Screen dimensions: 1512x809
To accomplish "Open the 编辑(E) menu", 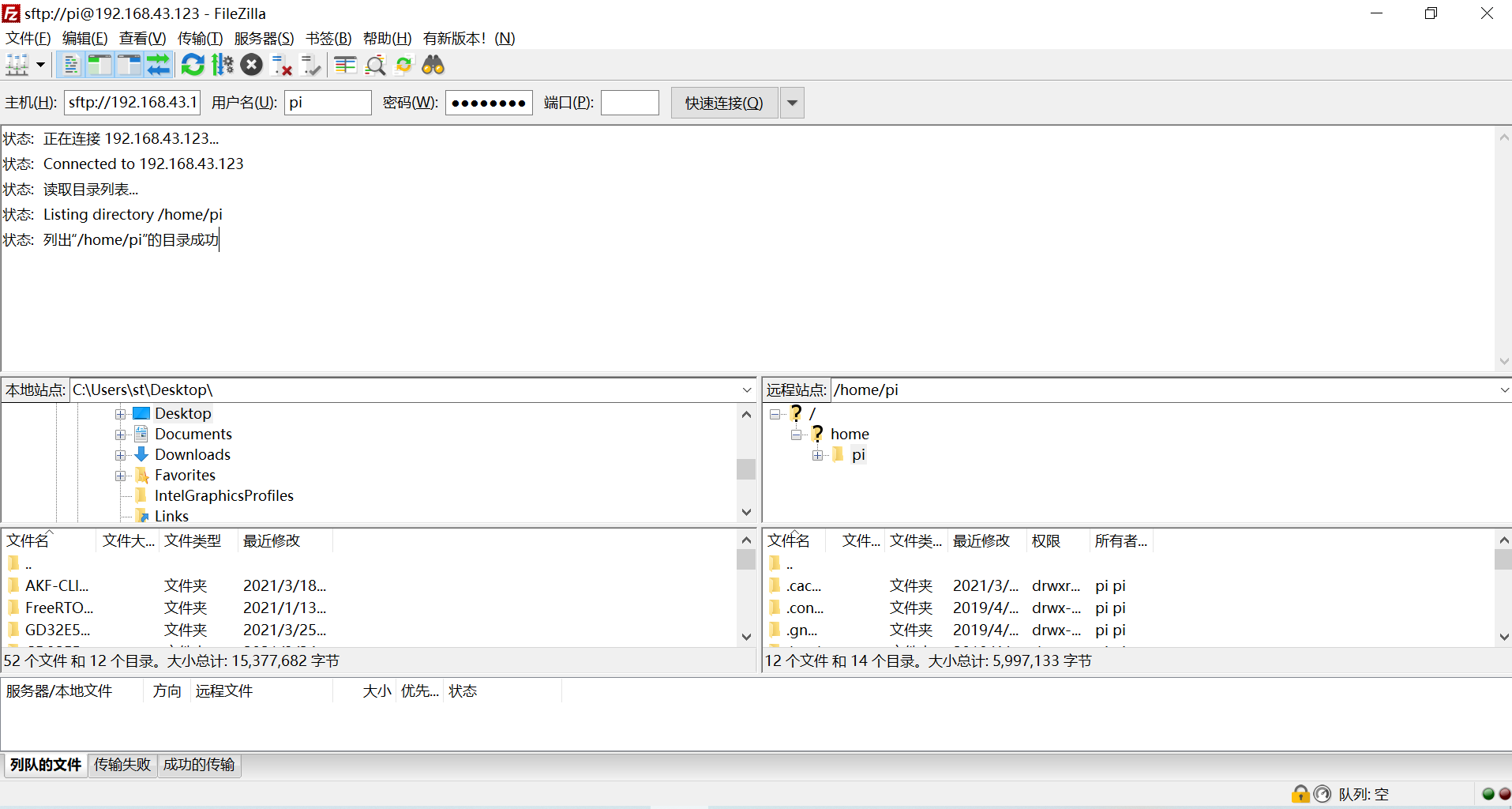I will click(x=85, y=38).
